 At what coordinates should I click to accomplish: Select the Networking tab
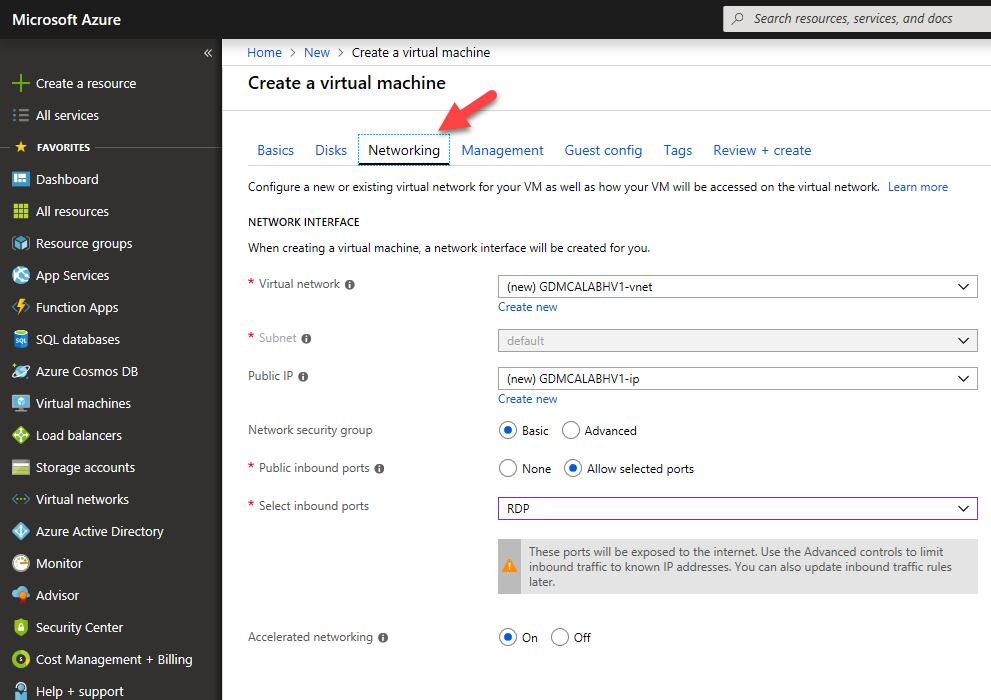point(404,150)
